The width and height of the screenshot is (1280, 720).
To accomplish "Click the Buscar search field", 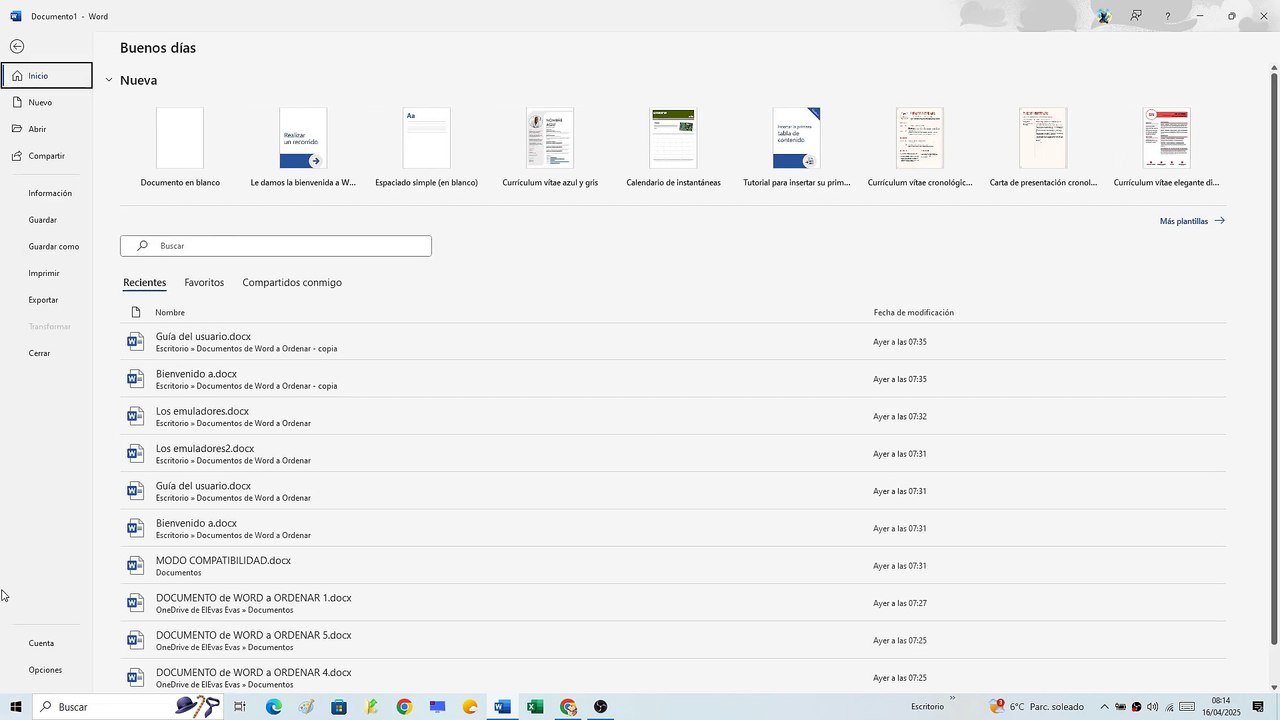I will pos(276,246).
